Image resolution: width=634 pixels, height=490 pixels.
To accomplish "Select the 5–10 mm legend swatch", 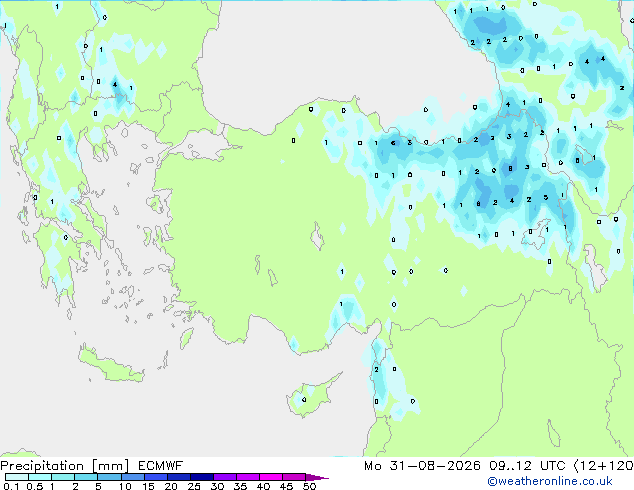I will [109, 477].
